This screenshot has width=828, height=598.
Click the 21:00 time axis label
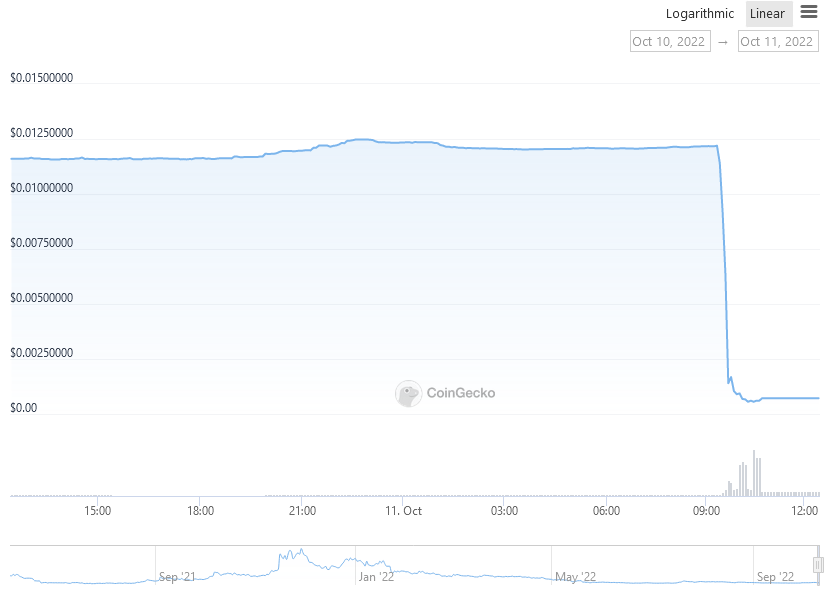pyautogui.click(x=303, y=511)
